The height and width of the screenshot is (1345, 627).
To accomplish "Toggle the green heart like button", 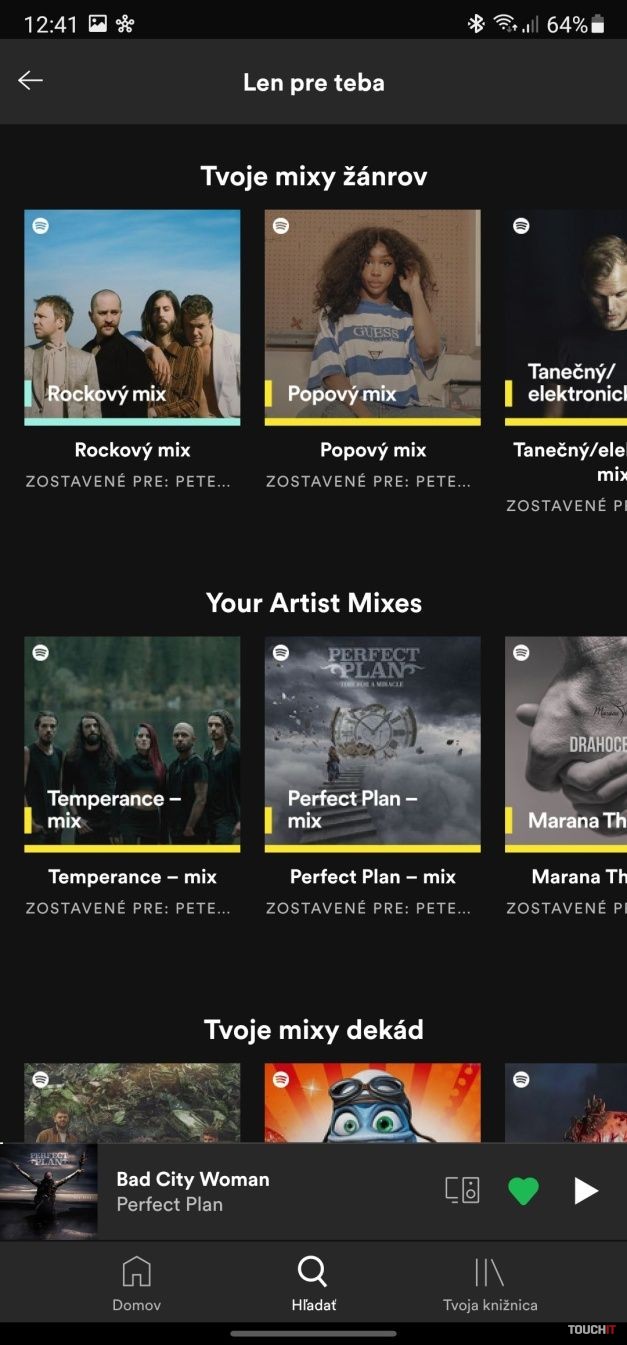I will tap(523, 1190).
